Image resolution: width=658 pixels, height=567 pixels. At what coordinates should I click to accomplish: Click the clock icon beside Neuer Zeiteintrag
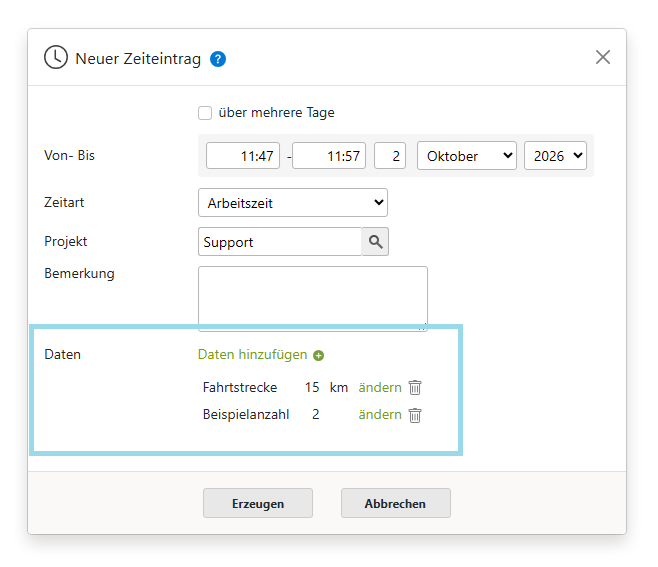[x=56, y=57]
